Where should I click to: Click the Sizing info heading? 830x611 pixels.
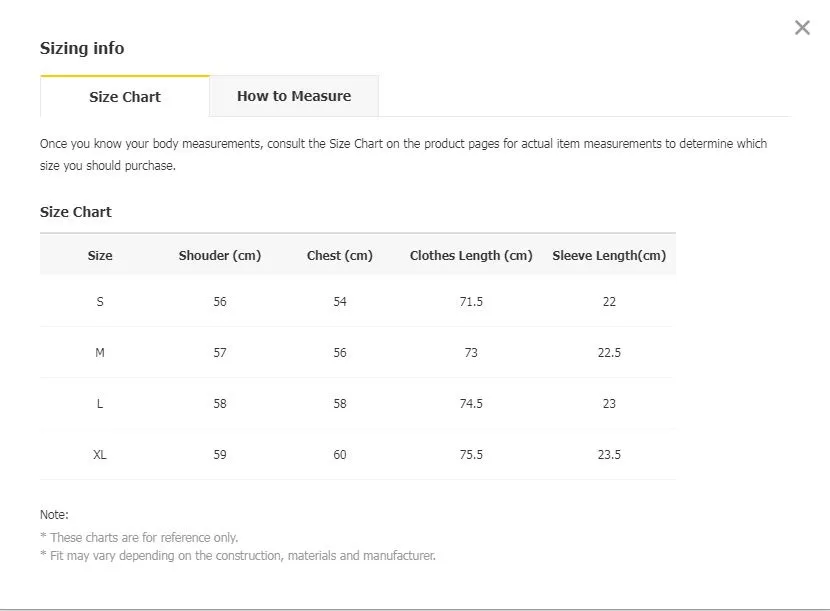click(82, 48)
